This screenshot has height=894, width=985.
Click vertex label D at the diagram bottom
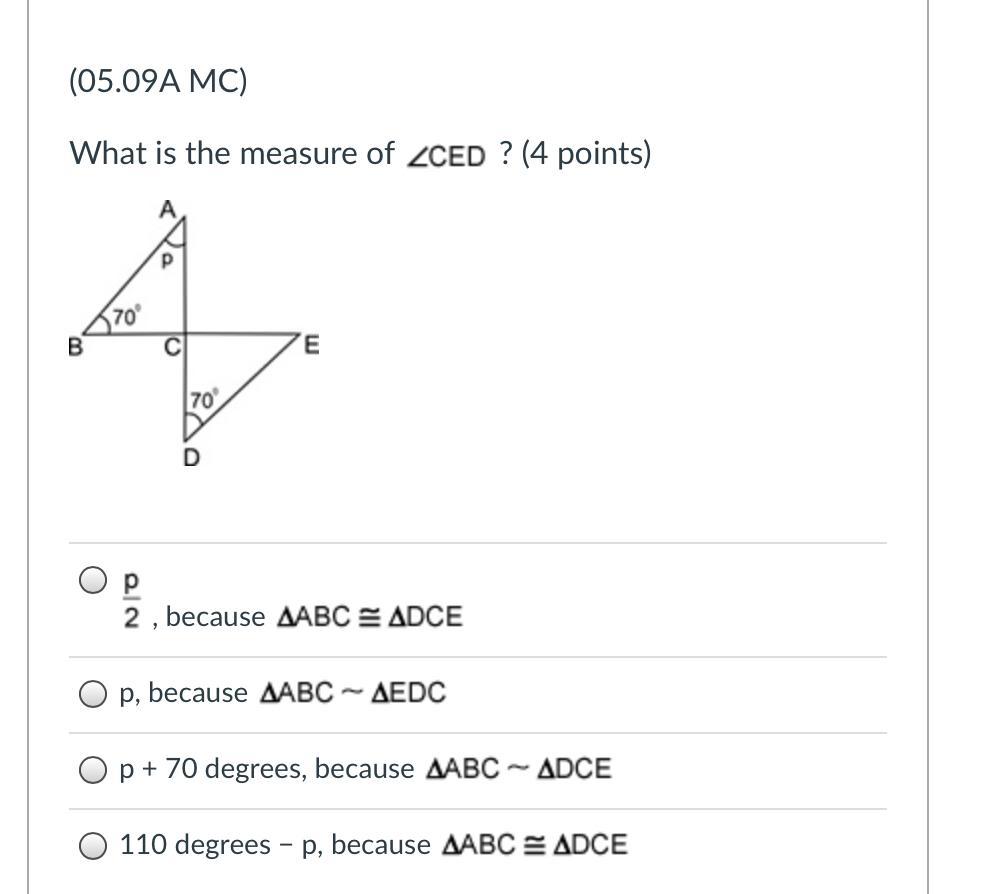click(x=192, y=458)
